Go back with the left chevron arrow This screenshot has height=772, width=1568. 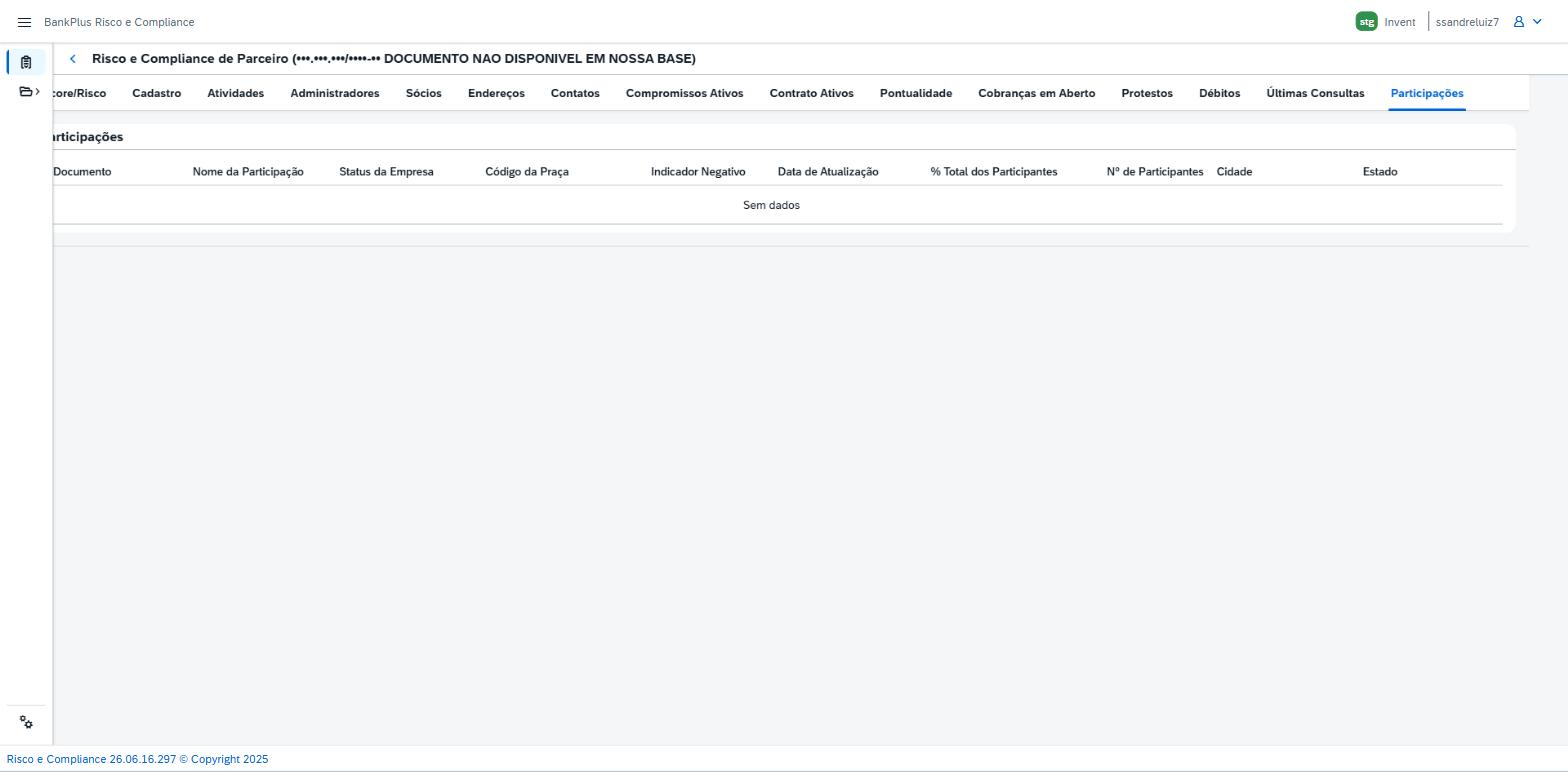73,59
